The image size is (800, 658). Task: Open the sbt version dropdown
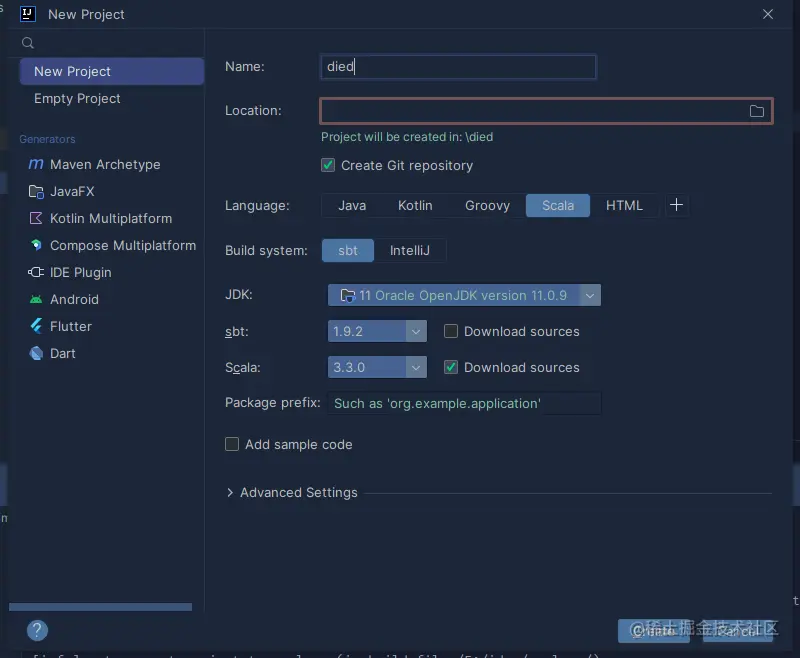[x=377, y=332]
